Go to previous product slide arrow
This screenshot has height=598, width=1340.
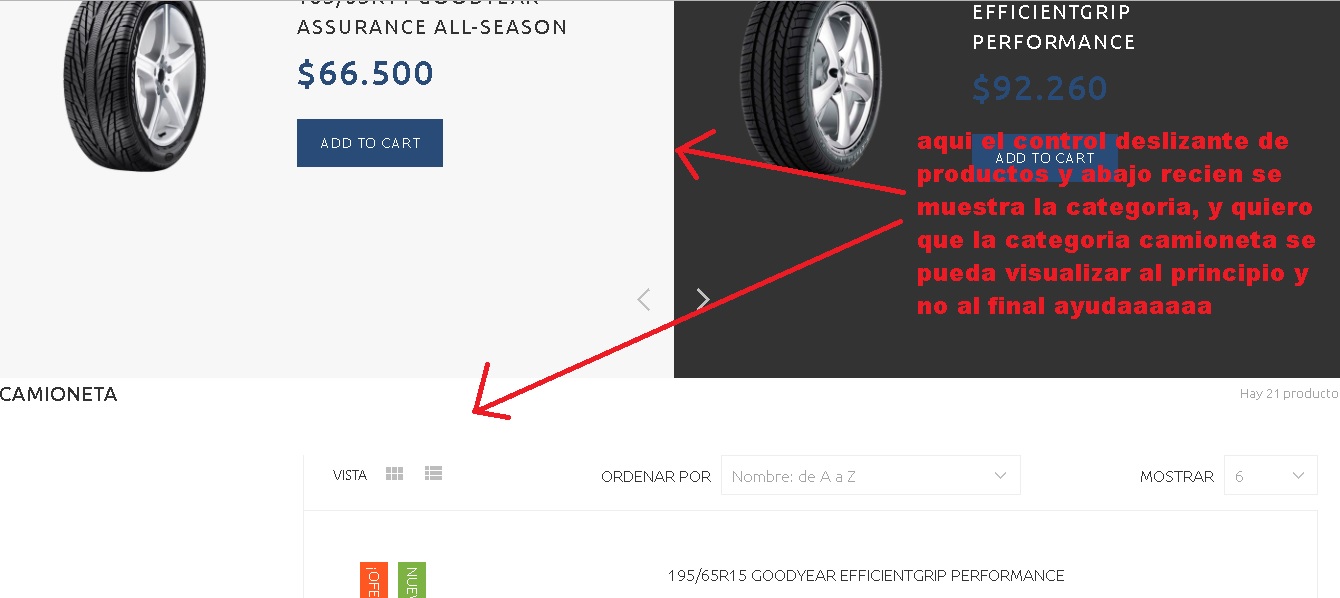[644, 299]
